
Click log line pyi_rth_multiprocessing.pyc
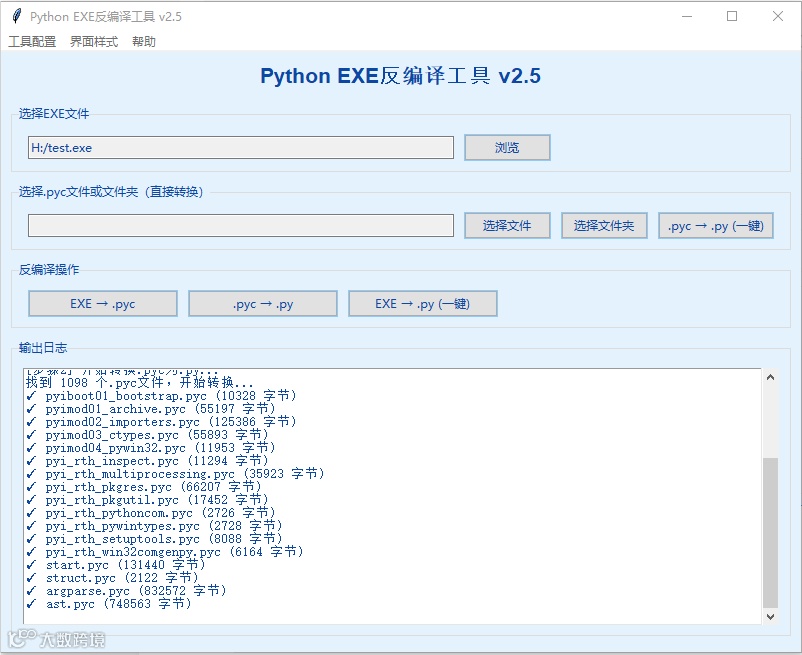click(x=175, y=474)
